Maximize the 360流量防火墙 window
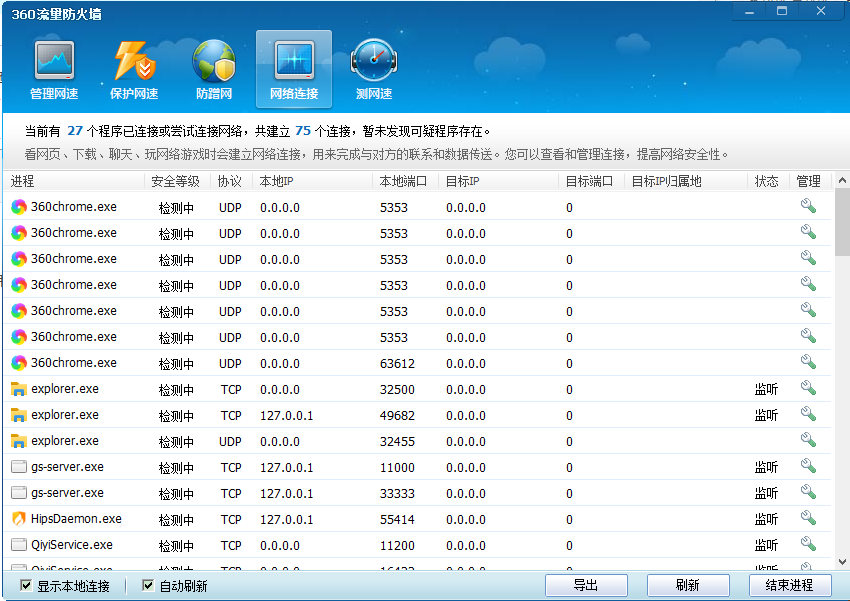 click(x=782, y=11)
